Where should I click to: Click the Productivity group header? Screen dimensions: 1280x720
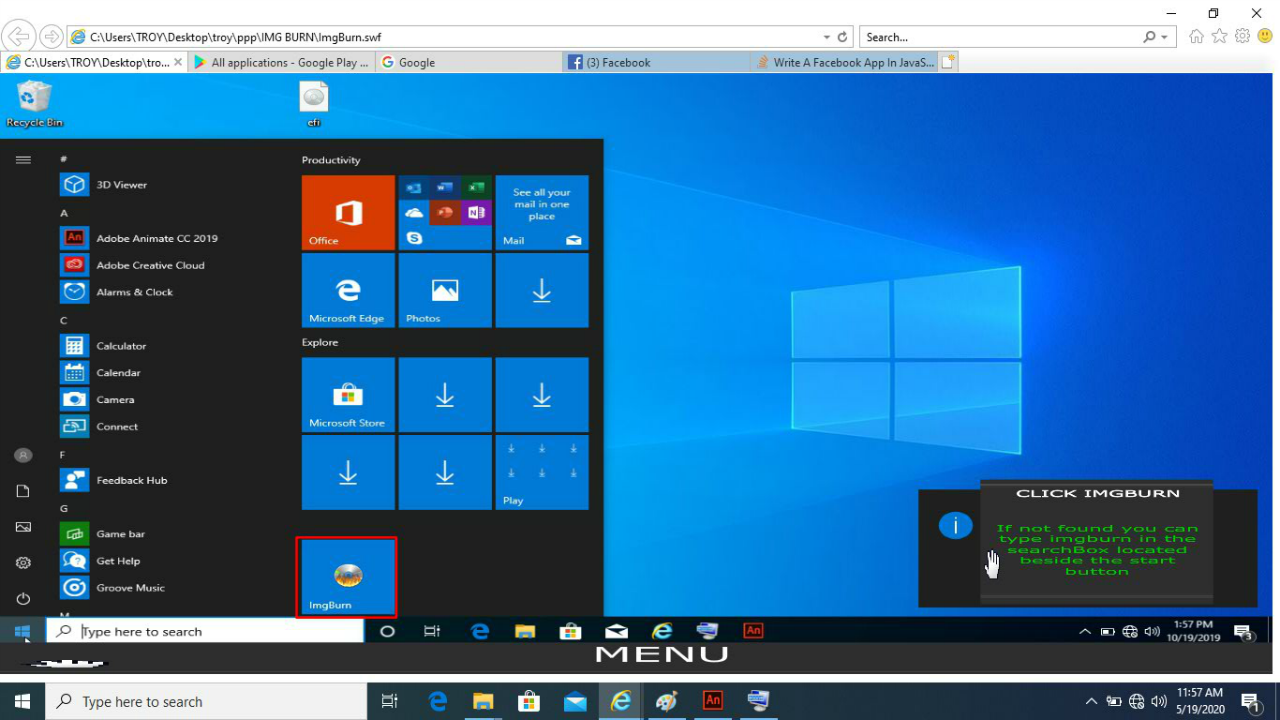pos(331,160)
